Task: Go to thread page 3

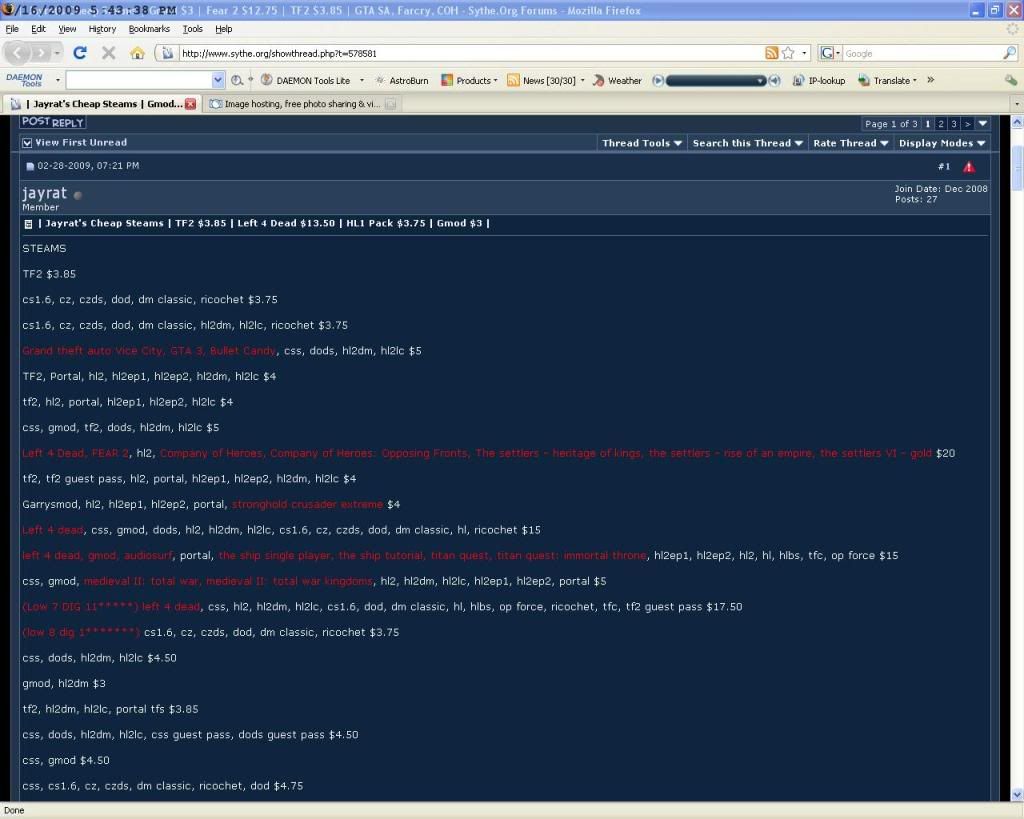Action: coord(953,124)
